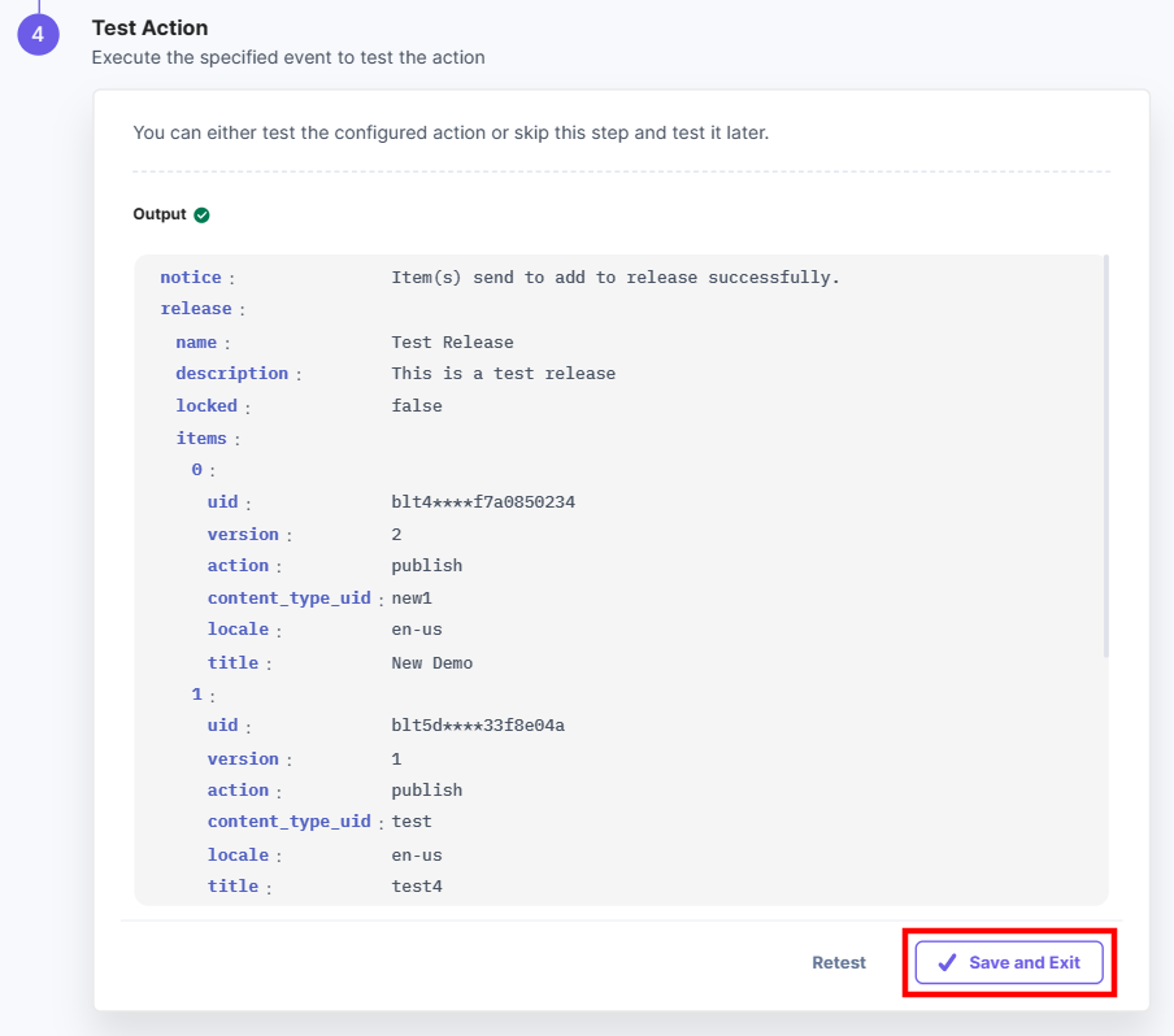1174x1036 pixels.
Task: Click the 'items' key
Action: coord(201,438)
